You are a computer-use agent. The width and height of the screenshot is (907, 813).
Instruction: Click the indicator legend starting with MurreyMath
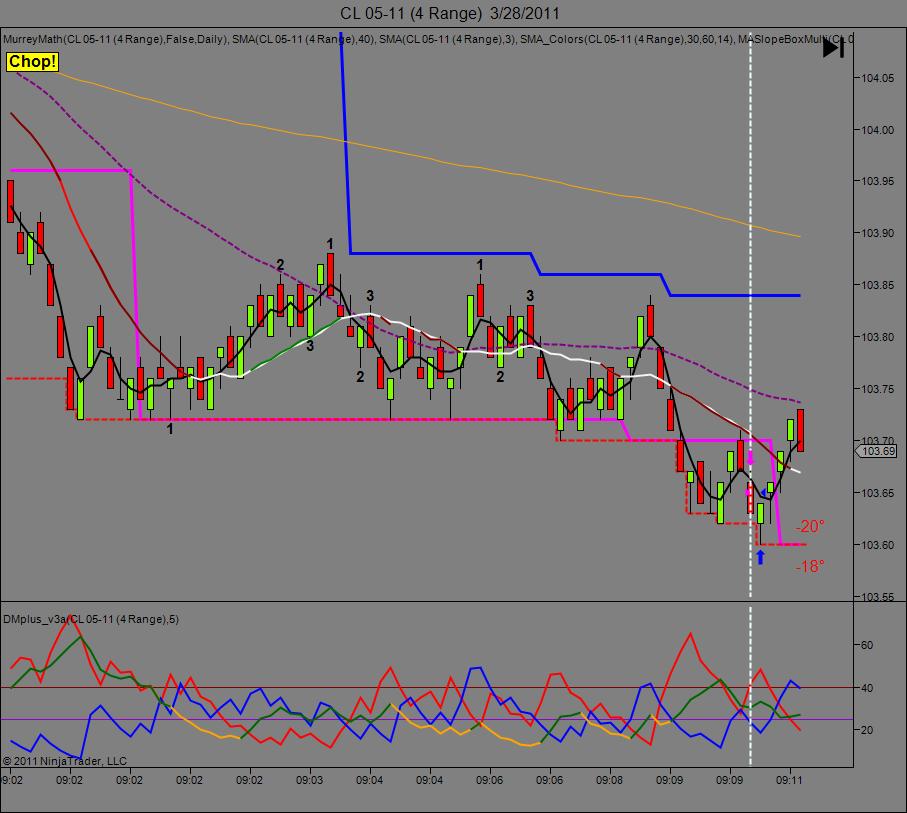tap(427, 39)
